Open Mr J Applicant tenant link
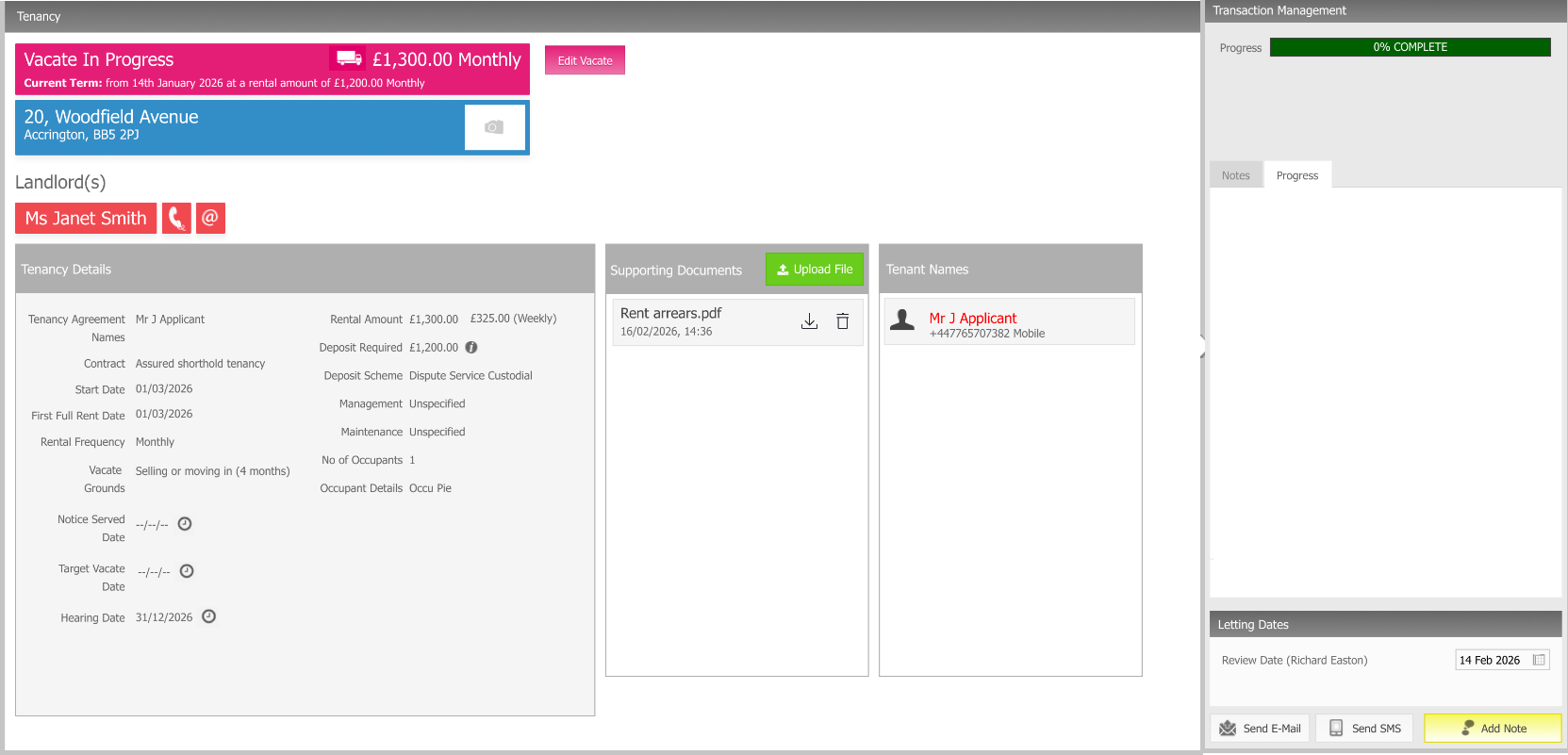The height and width of the screenshot is (755, 1568). [973, 319]
